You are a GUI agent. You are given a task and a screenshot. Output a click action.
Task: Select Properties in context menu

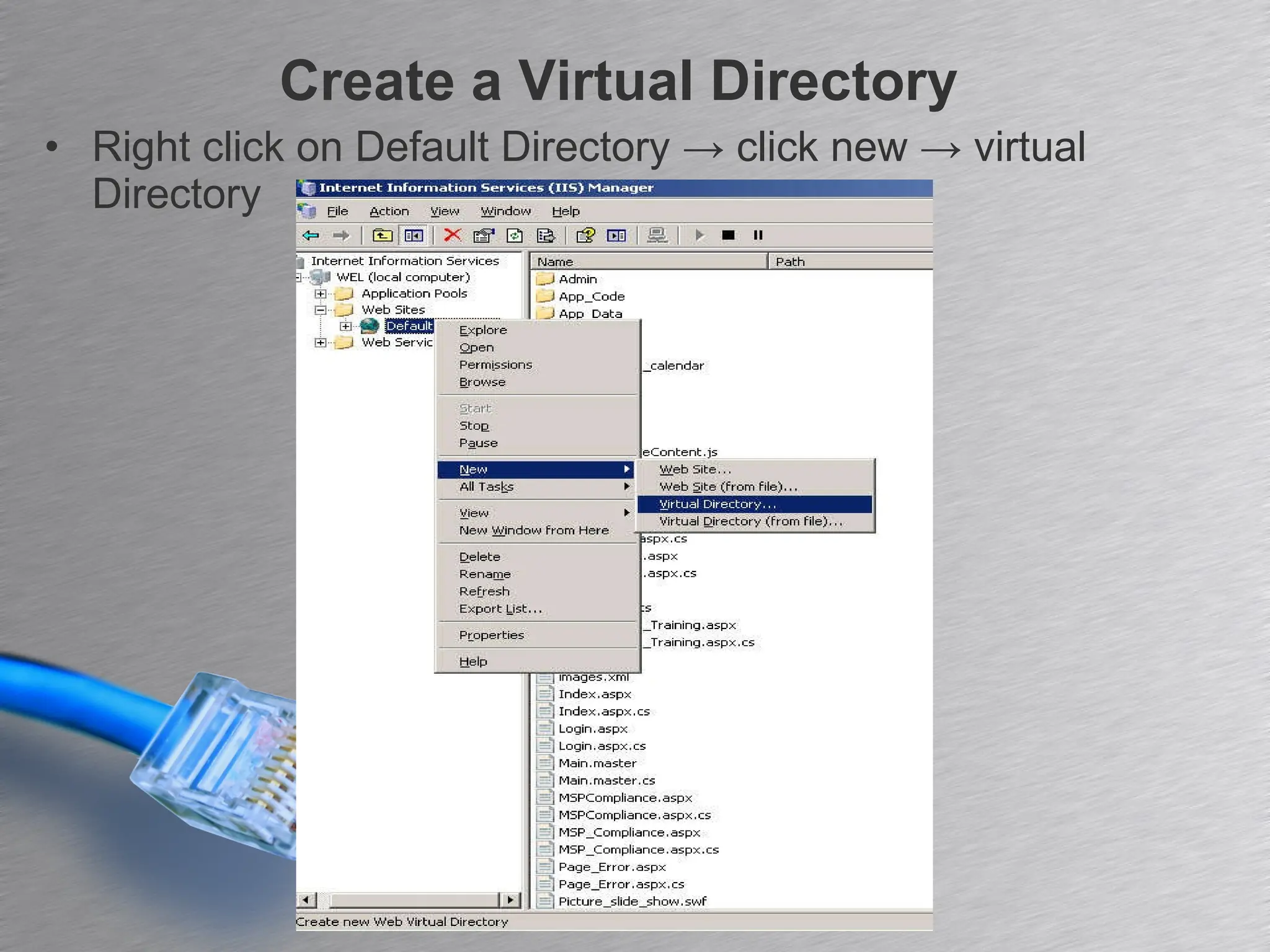[x=537, y=635]
